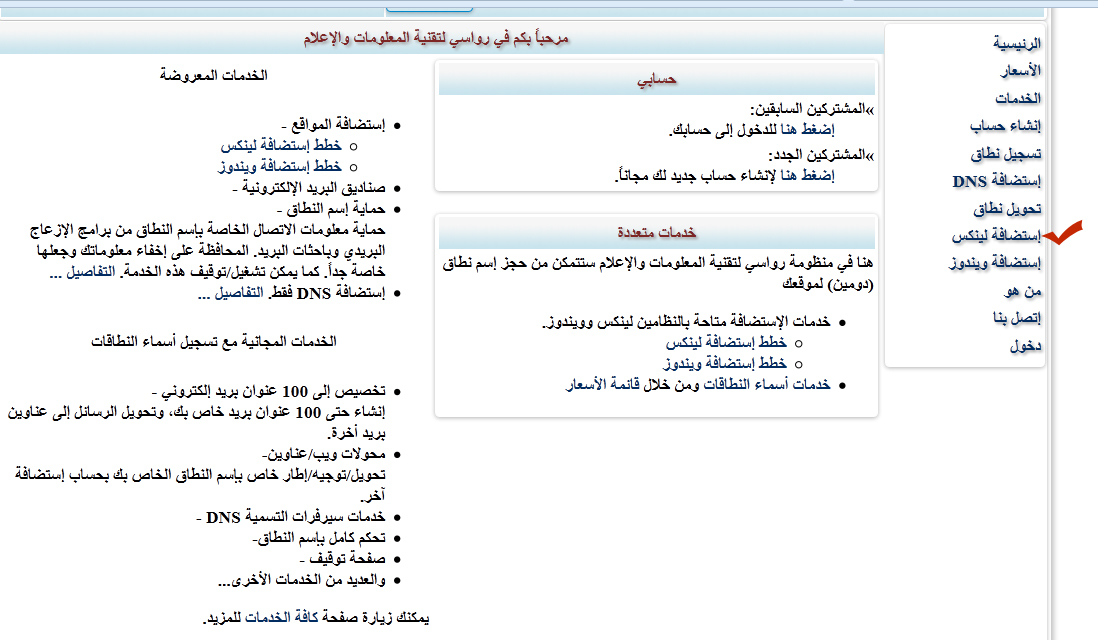Image resolution: width=1098 pixels, height=640 pixels.
Task: Open التفاصيل link beside إستضافة DNS فقط
Action: tap(231, 293)
